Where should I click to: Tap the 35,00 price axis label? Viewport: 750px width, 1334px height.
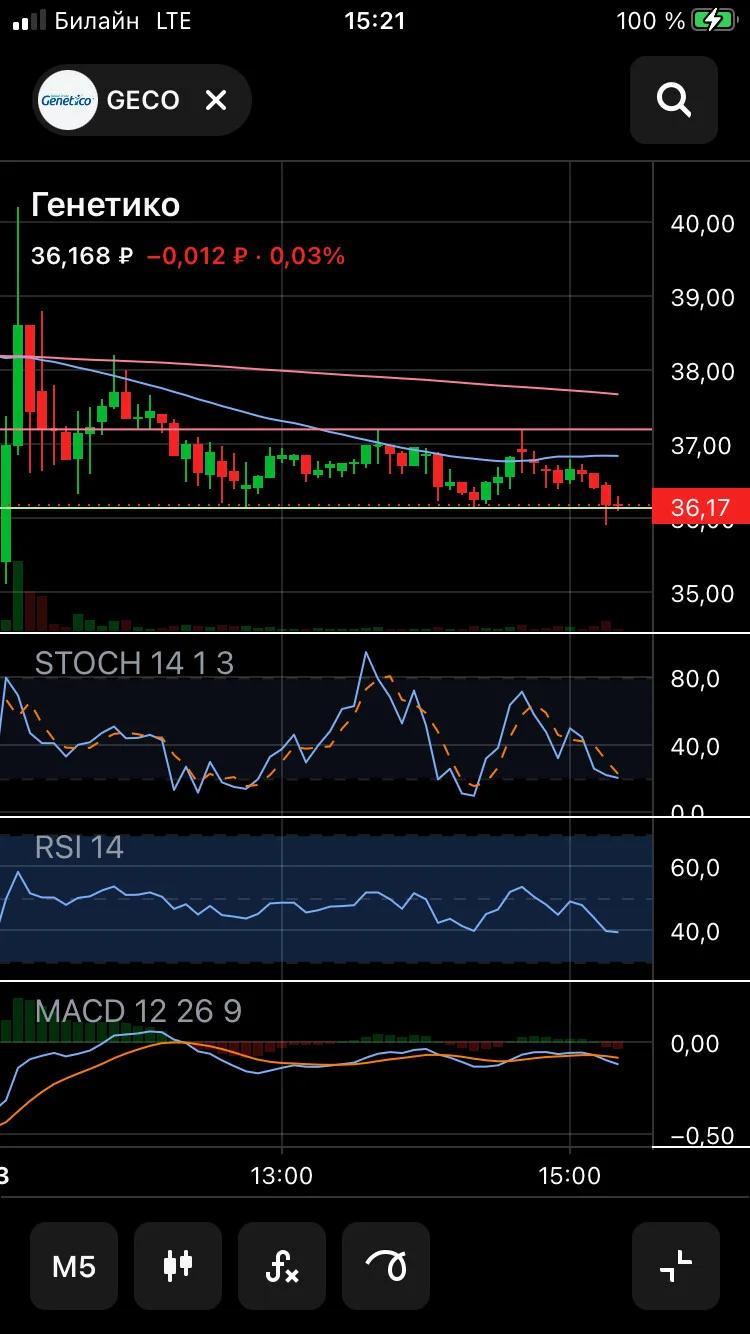click(x=702, y=594)
